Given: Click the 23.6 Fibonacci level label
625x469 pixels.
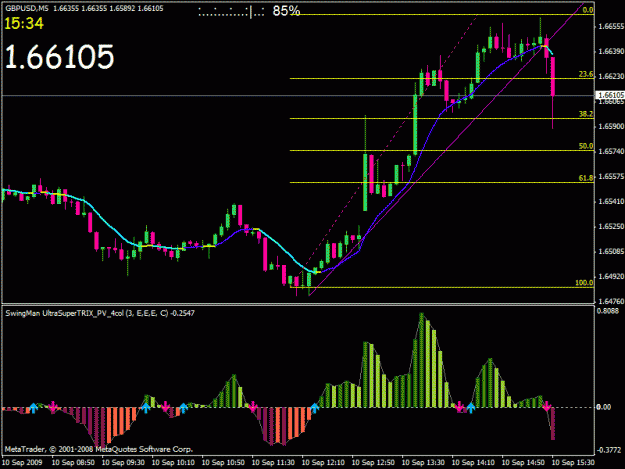Looking at the screenshot, I should (586, 74).
